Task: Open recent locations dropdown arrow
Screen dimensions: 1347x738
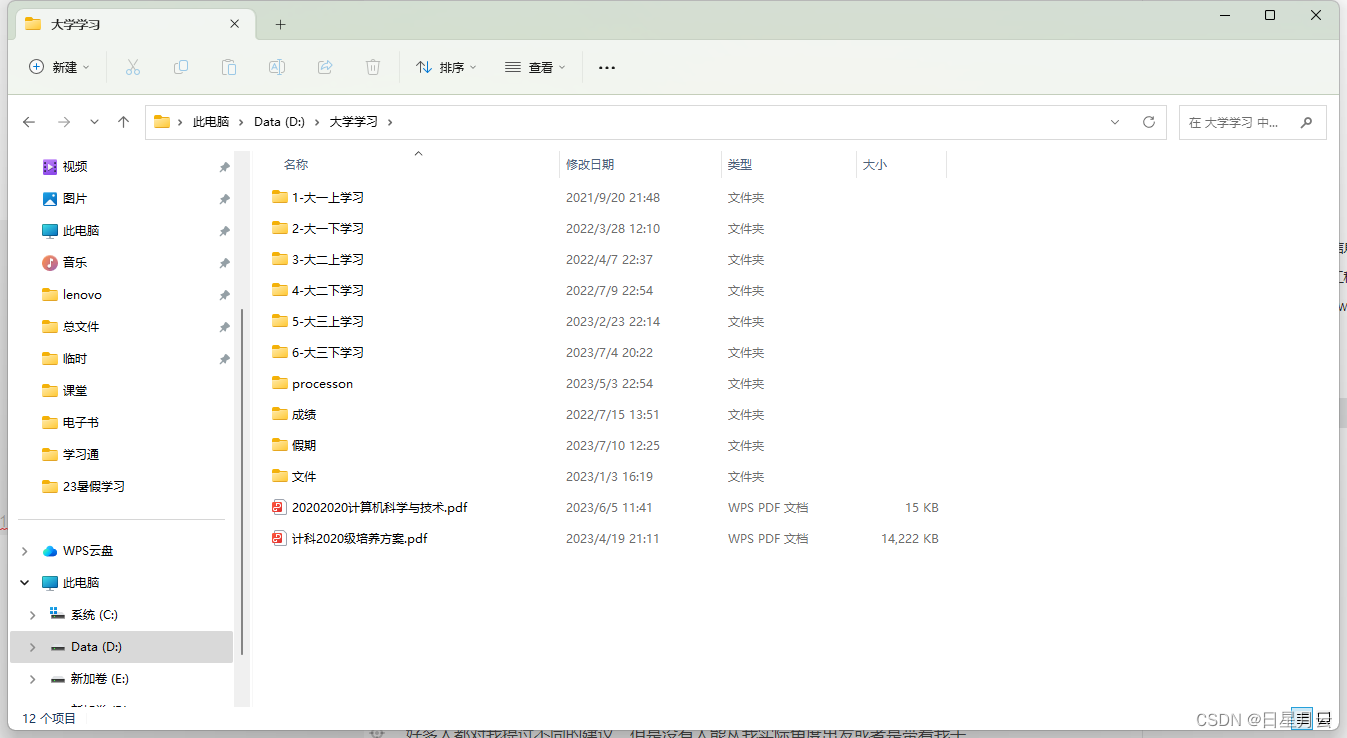Action: coord(94,122)
